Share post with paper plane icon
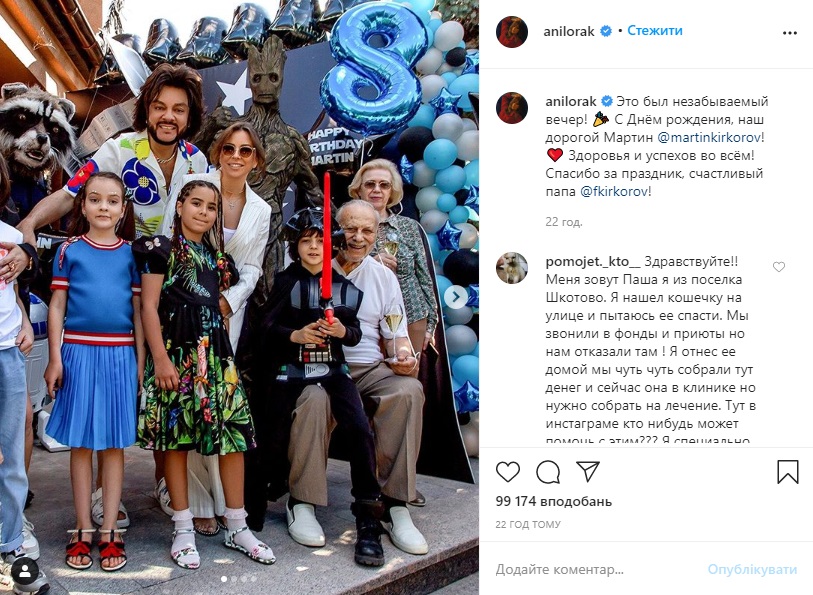 [588, 471]
